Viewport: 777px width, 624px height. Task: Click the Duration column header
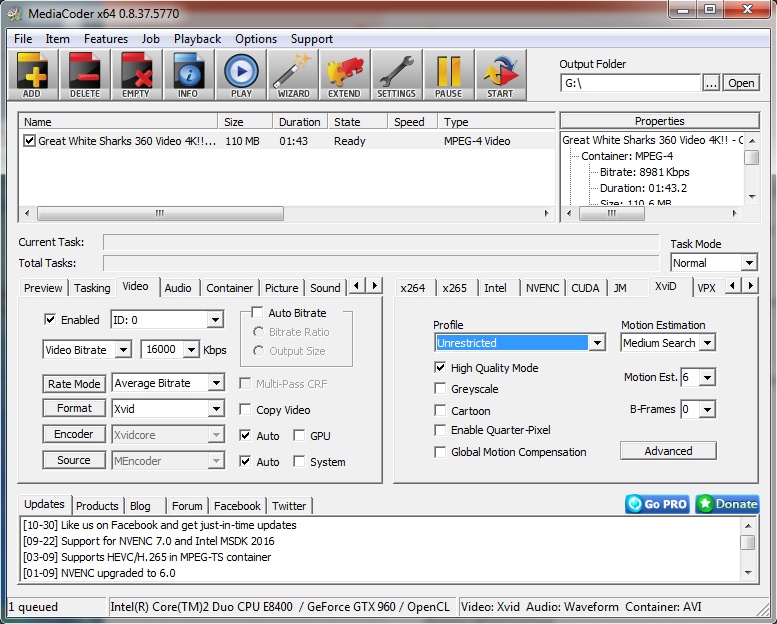click(299, 122)
